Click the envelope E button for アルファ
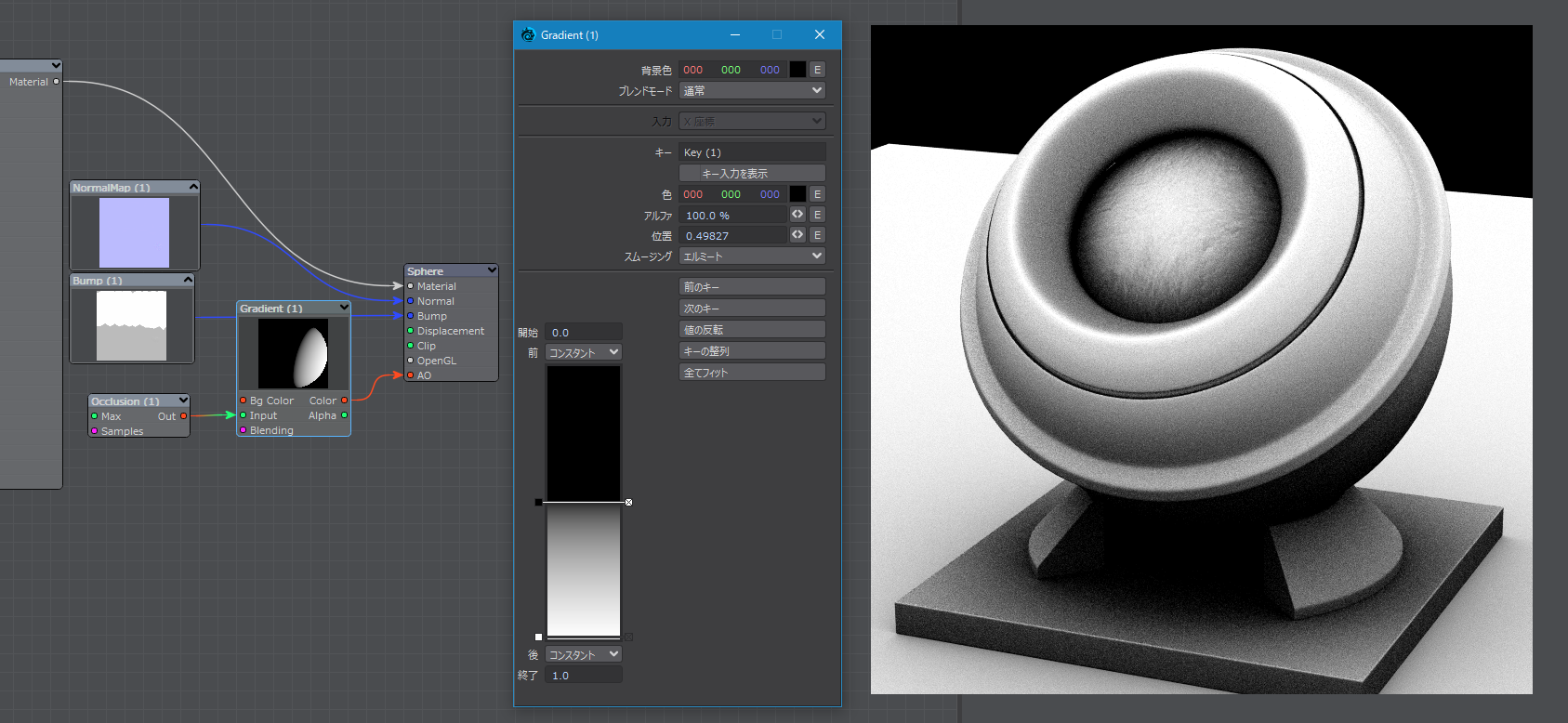1568x723 pixels. coord(817,215)
